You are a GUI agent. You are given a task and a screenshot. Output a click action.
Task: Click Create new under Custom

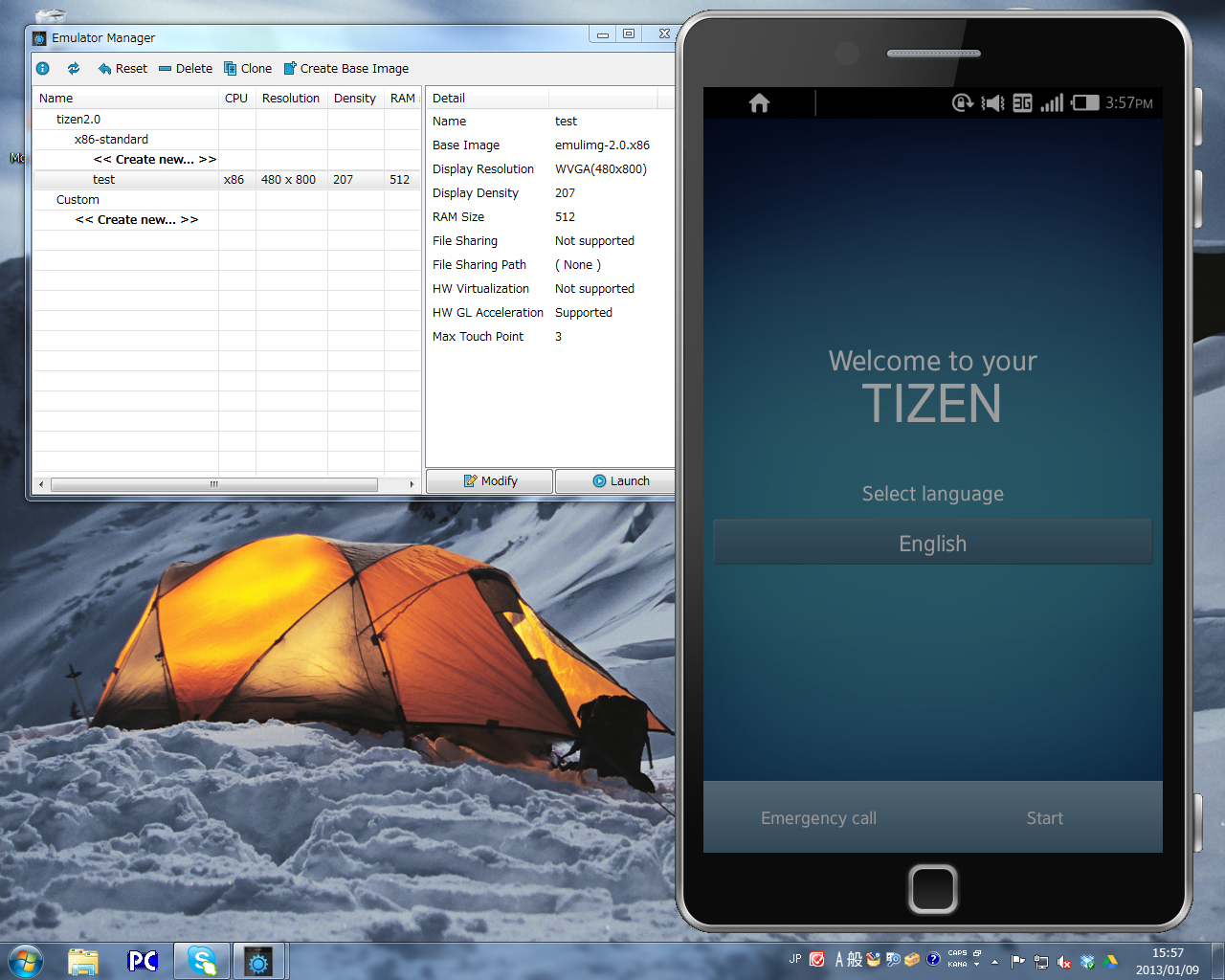point(137,219)
